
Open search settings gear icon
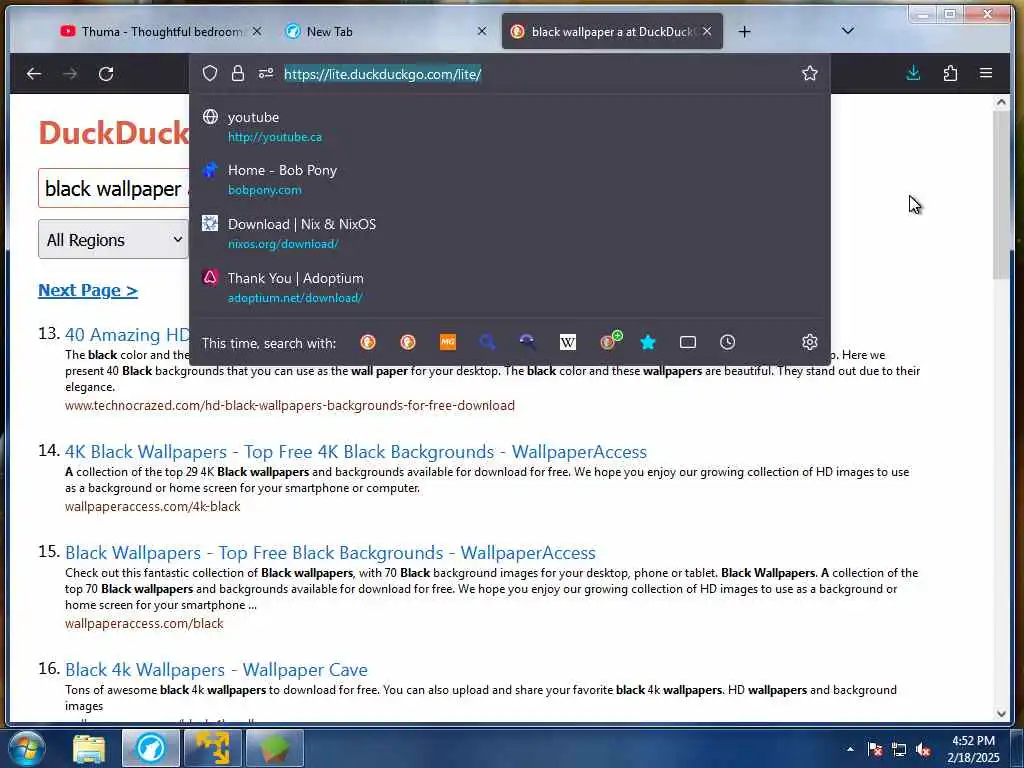coord(810,342)
